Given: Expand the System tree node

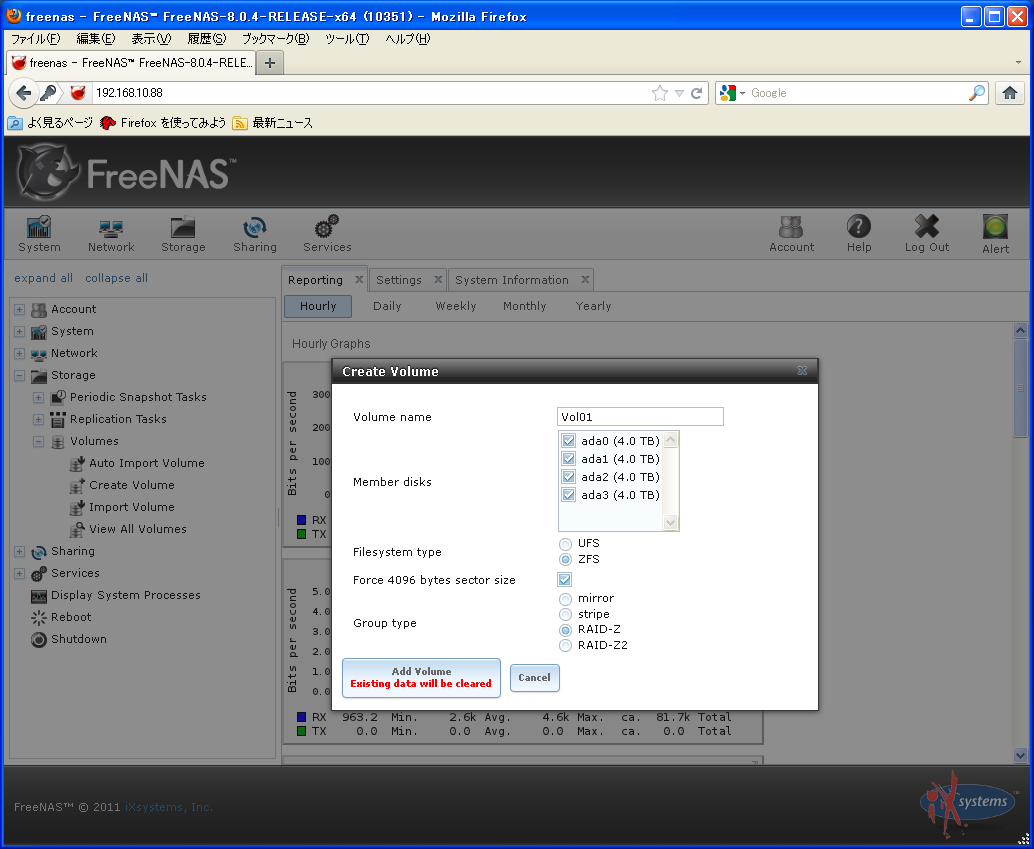Looking at the screenshot, I should tap(20, 331).
